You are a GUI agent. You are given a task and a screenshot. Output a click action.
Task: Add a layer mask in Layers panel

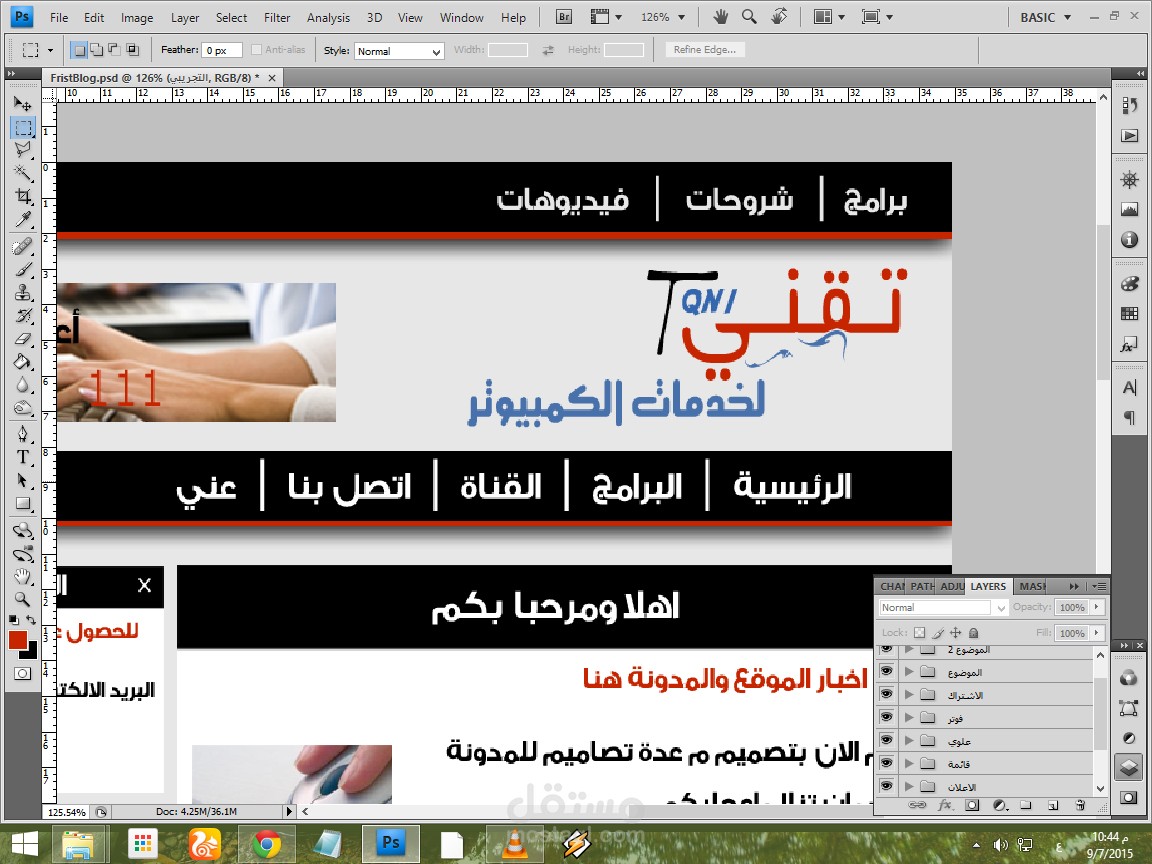click(x=972, y=805)
